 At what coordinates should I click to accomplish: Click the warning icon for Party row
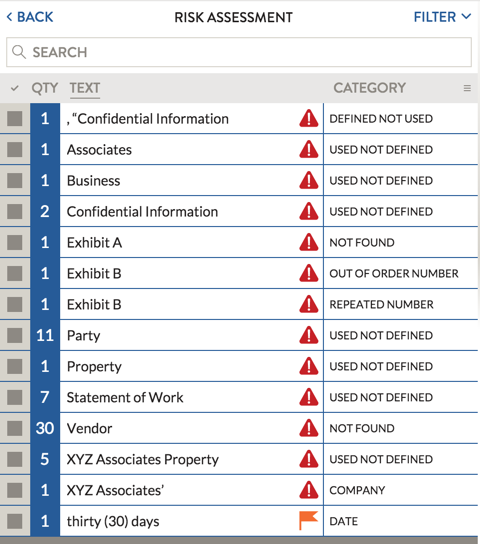click(x=309, y=335)
